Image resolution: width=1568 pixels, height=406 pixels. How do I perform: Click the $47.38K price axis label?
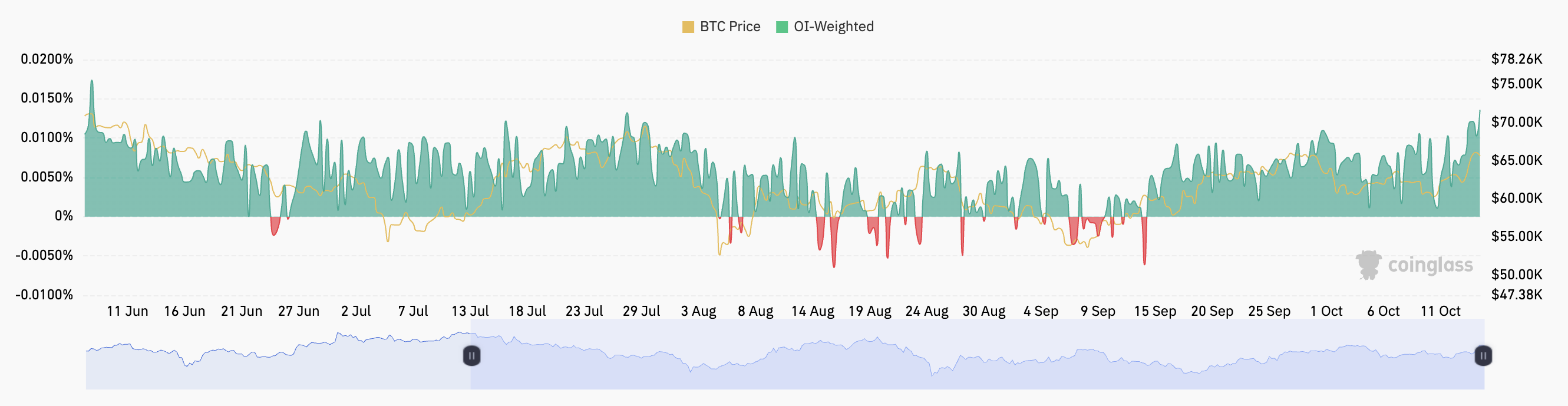point(1516,295)
